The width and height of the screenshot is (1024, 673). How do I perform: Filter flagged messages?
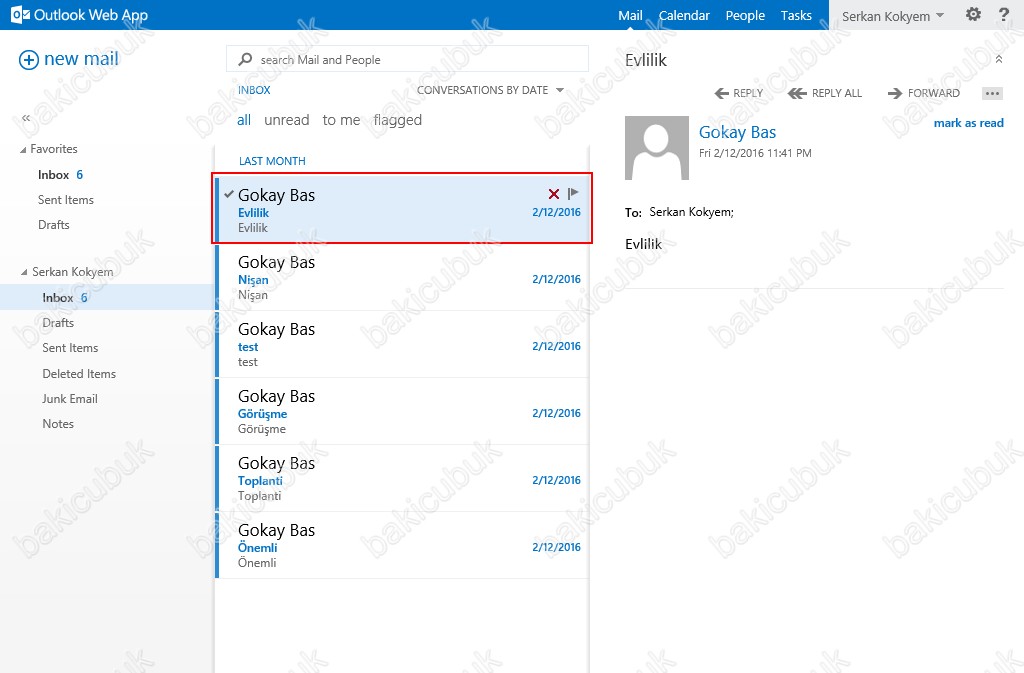point(398,120)
